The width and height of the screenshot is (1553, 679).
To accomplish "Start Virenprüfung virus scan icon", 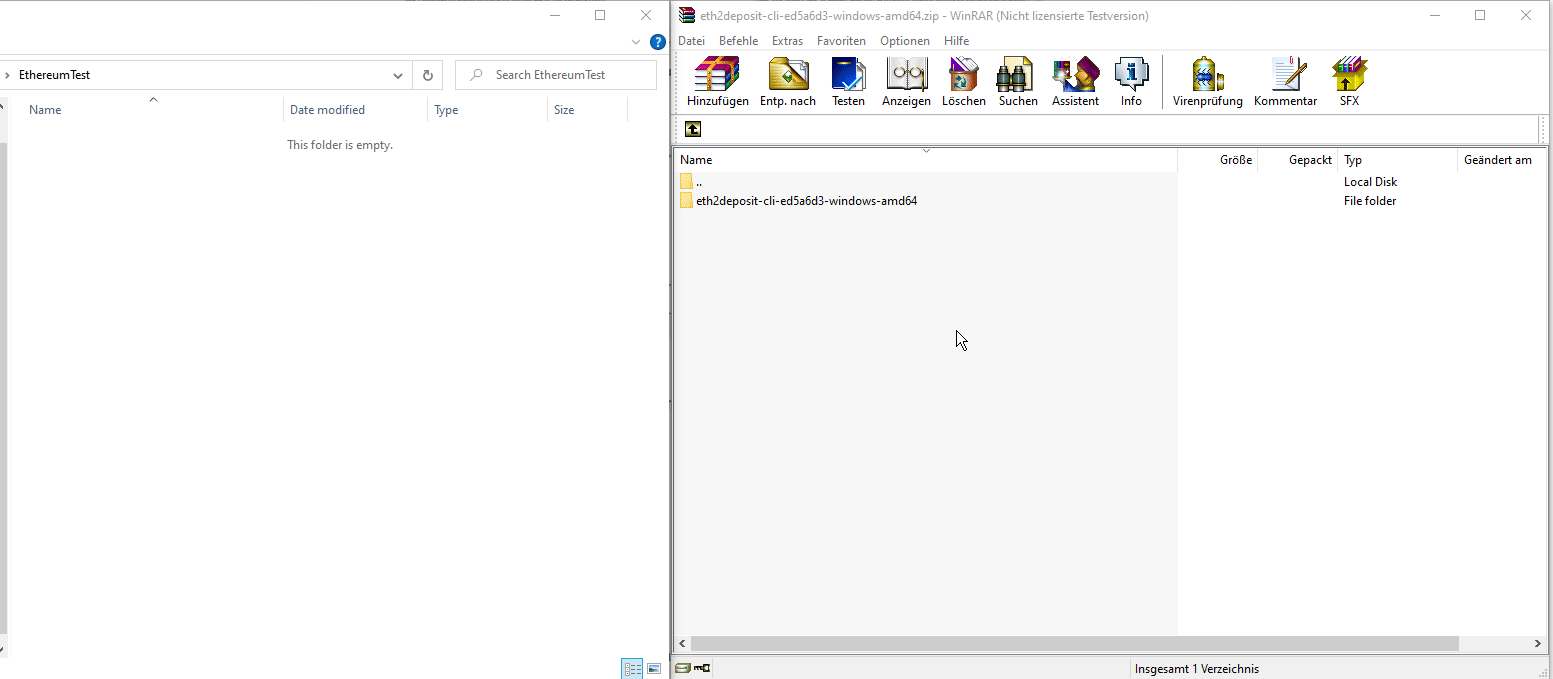I will (x=1207, y=82).
